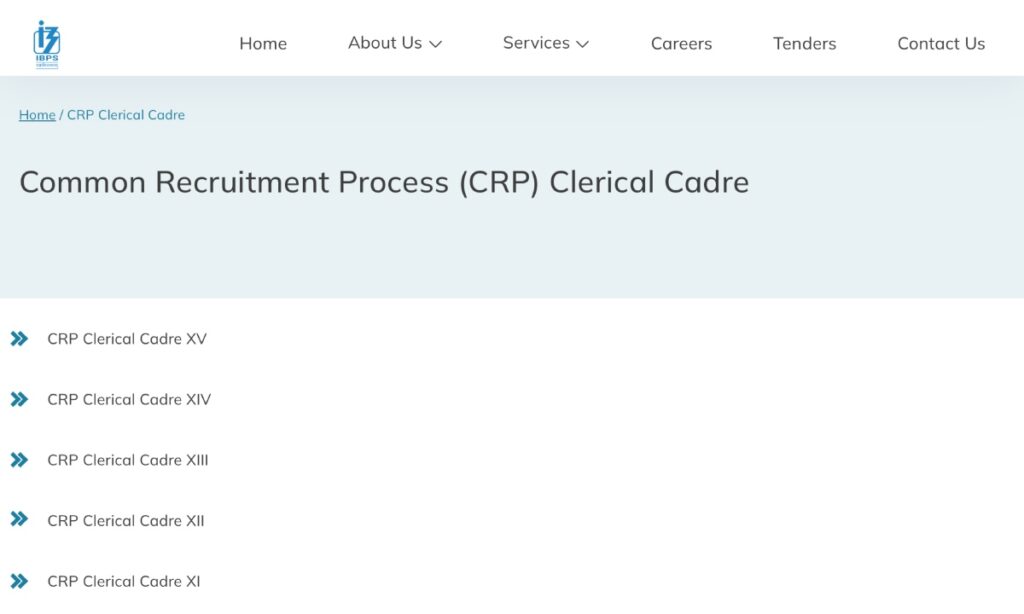Open the CRP Clerical Cadre XII link
The image size is (1024, 614).
126,521
